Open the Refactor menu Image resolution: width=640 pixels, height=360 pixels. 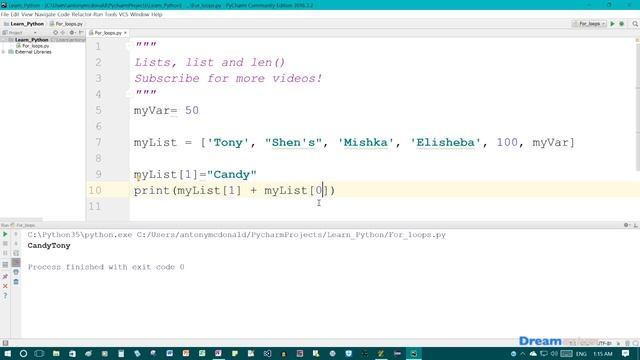point(81,14)
